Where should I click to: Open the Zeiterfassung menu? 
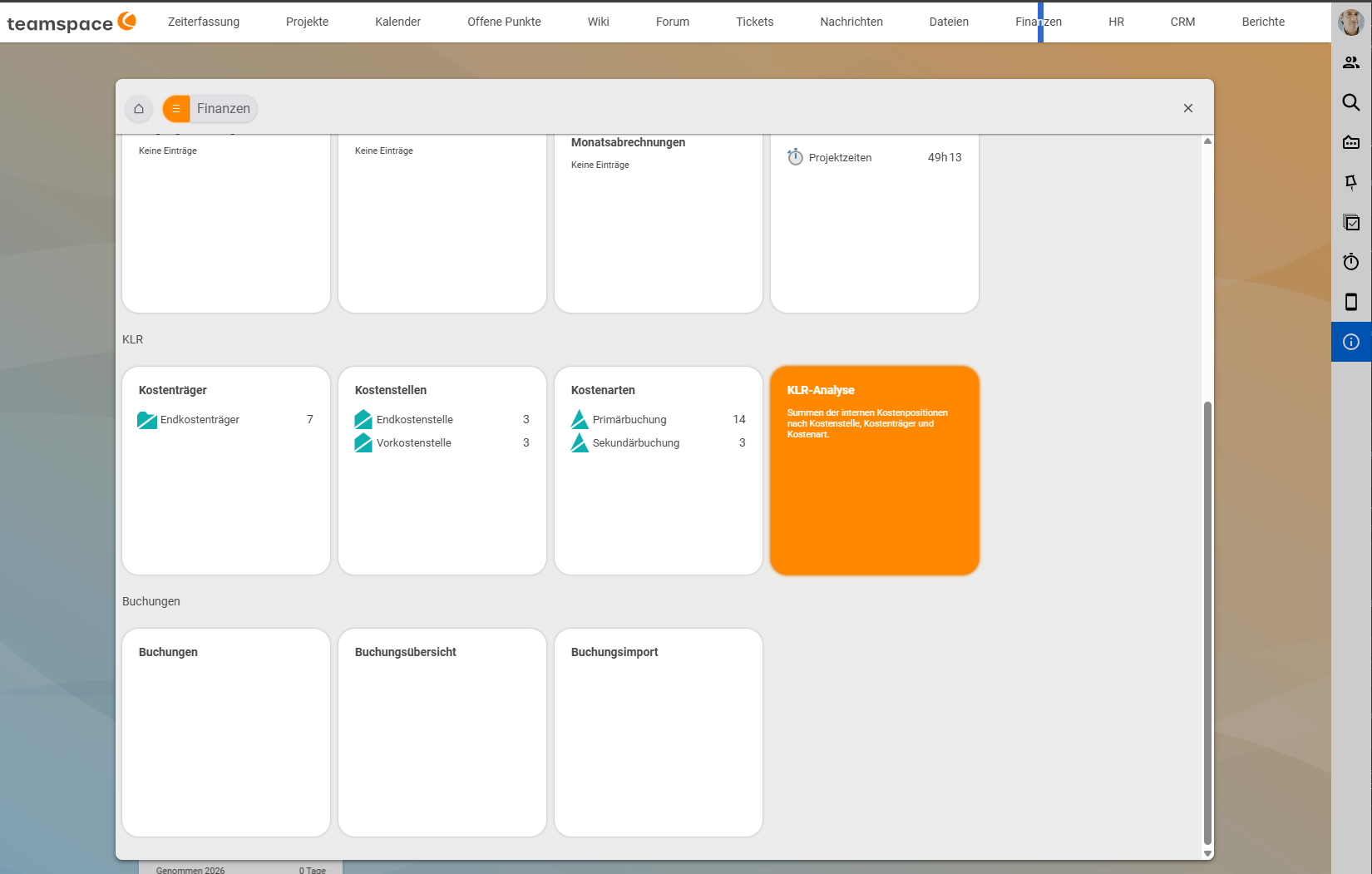(204, 22)
